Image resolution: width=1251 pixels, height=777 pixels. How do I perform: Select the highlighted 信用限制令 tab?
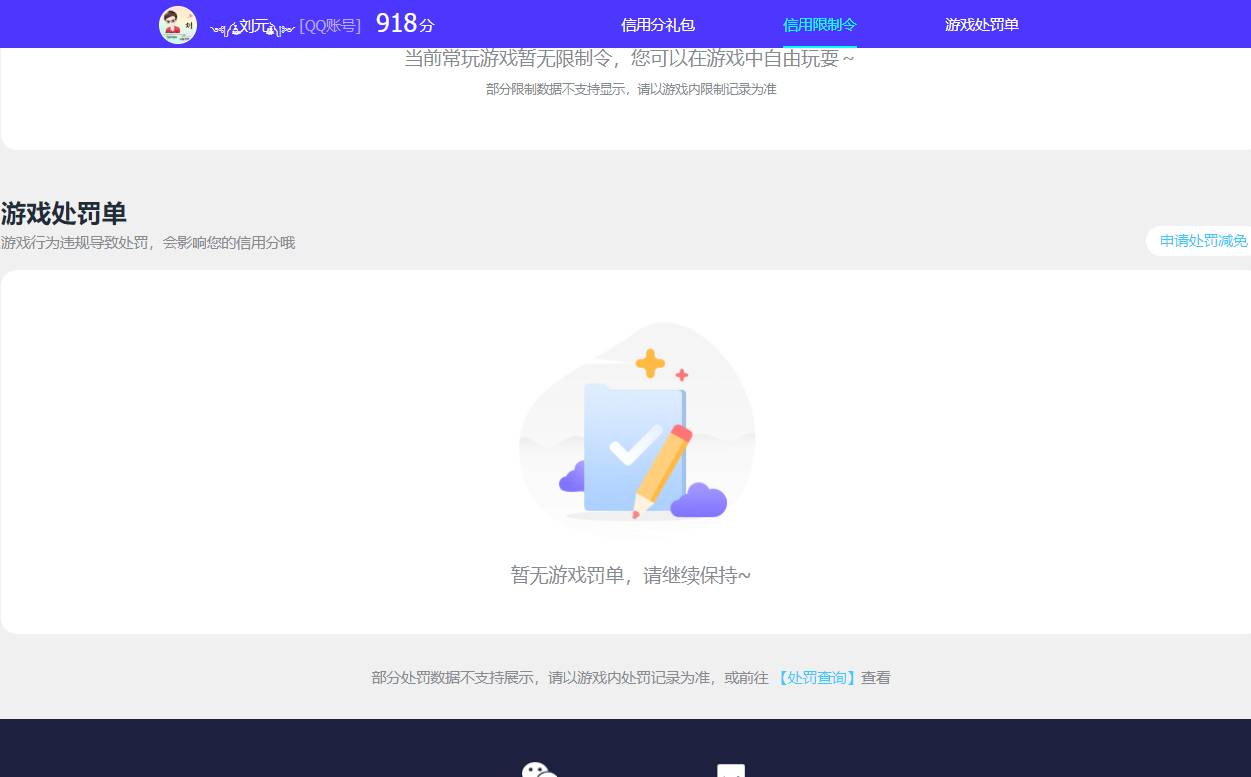818,23
